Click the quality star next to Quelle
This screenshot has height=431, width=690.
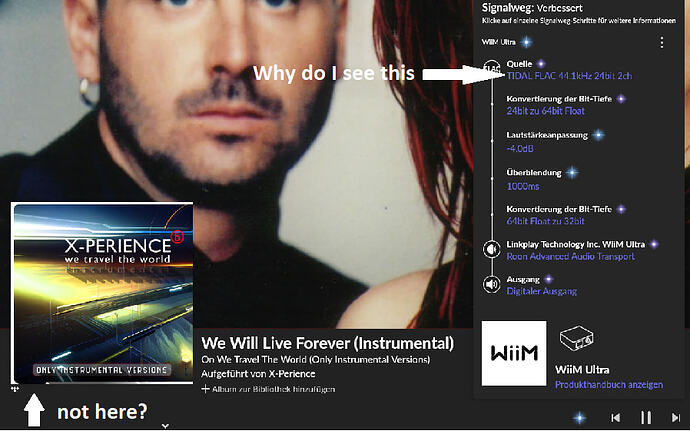[541, 64]
